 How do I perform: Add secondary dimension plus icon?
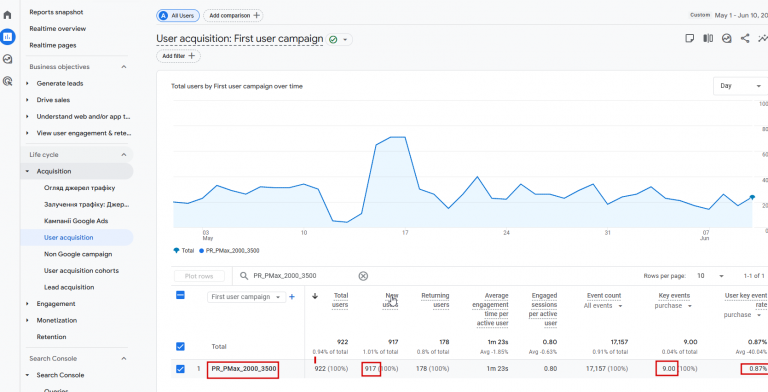[292, 297]
